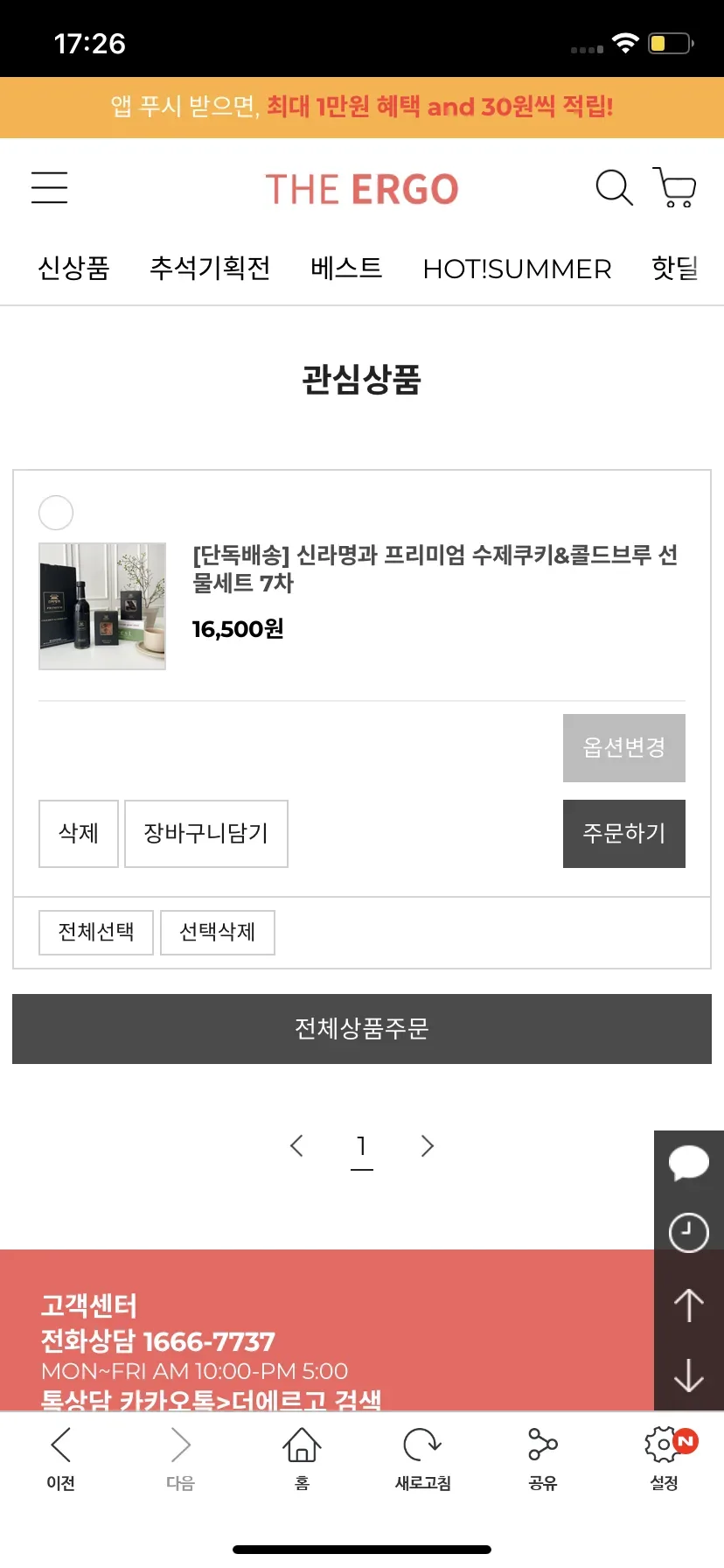The width and height of the screenshot is (724, 1568).
Task: Open the hamburger menu
Action: (x=49, y=187)
